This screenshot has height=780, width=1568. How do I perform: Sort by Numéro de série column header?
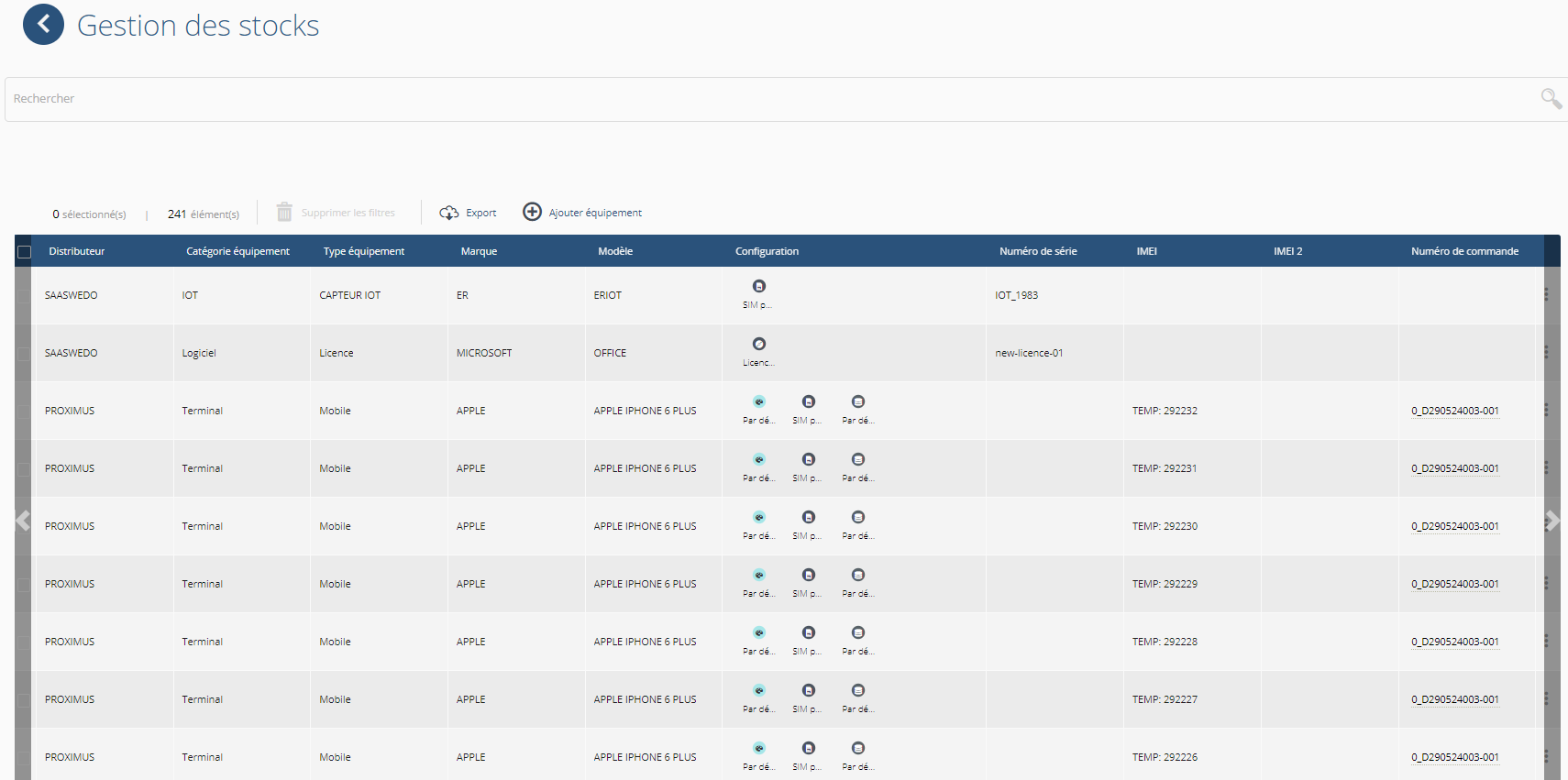(1038, 251)
